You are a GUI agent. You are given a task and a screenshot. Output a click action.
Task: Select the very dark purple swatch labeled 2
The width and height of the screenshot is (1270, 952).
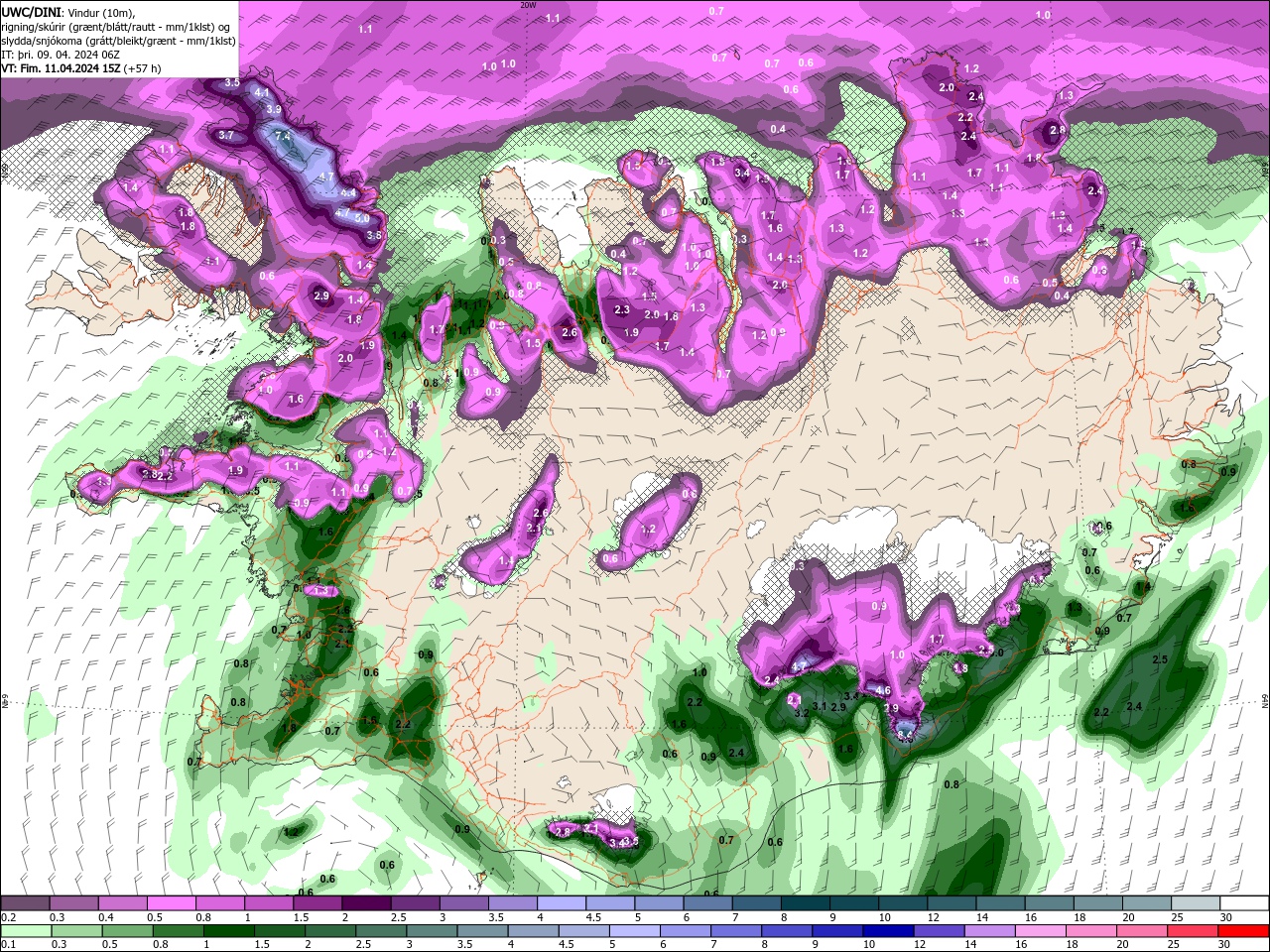[366, 903]
